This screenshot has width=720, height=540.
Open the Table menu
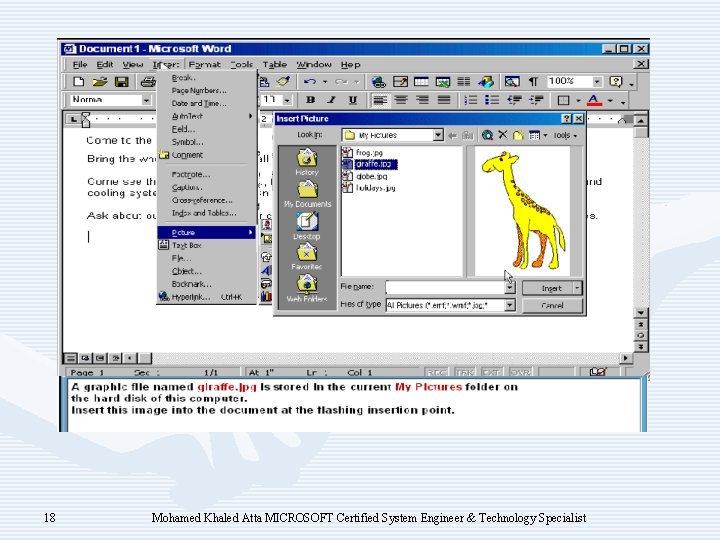click(x=275, y=64)
